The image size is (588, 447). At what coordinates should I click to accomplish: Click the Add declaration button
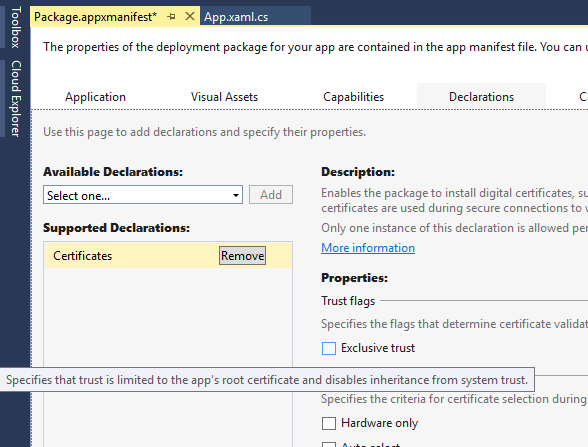pos(271,195)
